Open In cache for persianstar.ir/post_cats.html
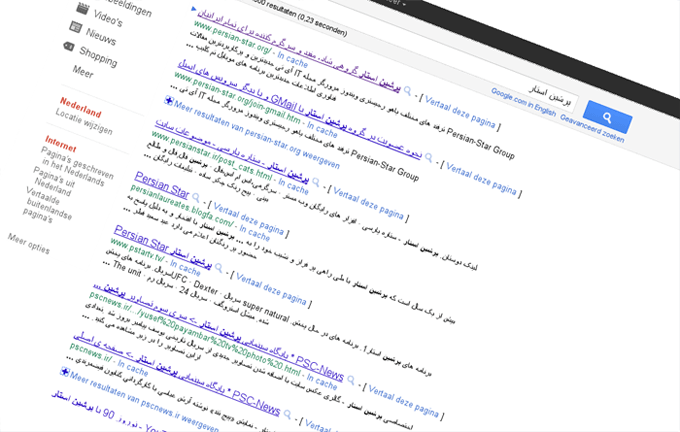This screenshot has width=680, height=432. coord(294,186)
